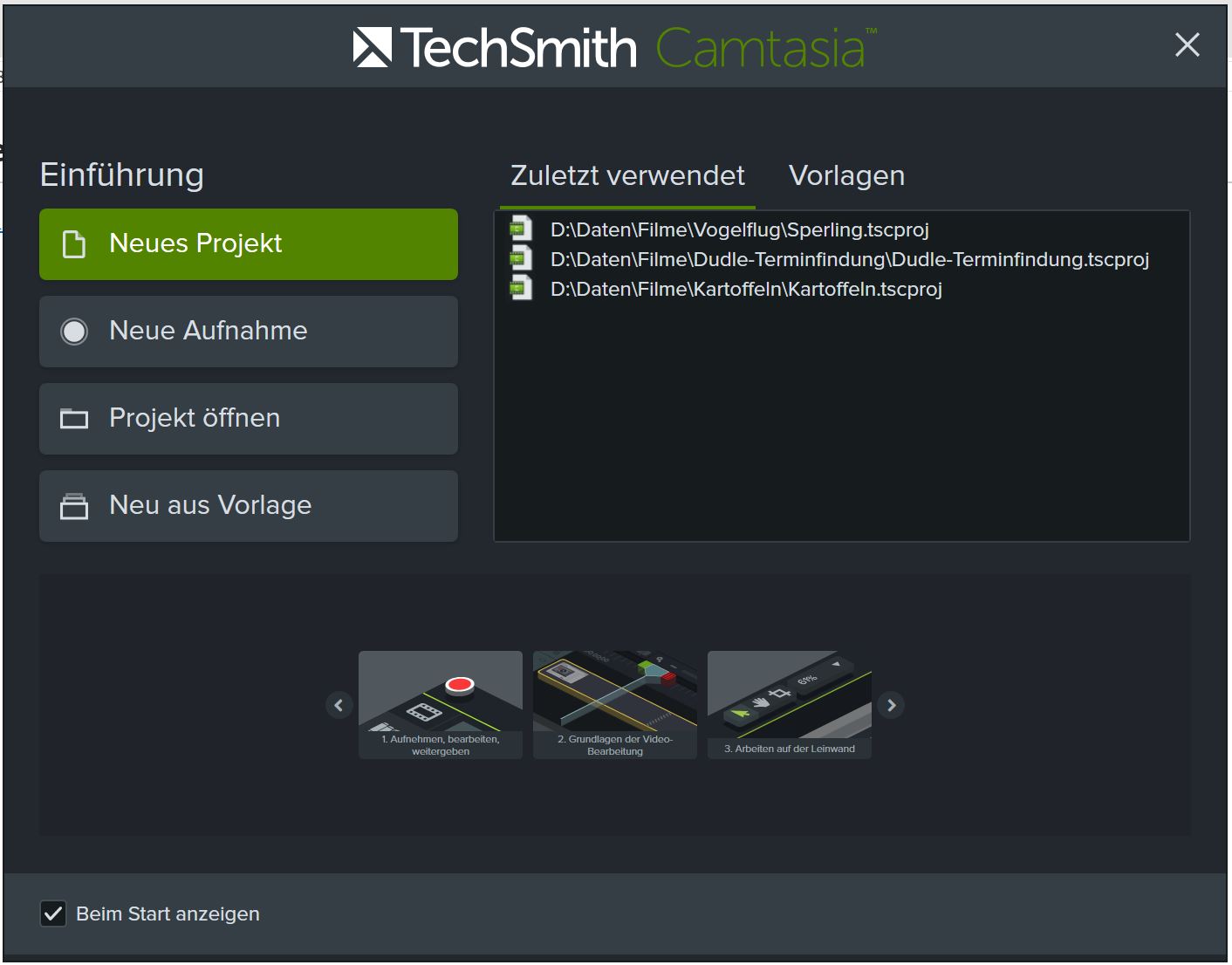Close the Camtasia welcome dialog
1232x965 pixels.
point(1188,45)
